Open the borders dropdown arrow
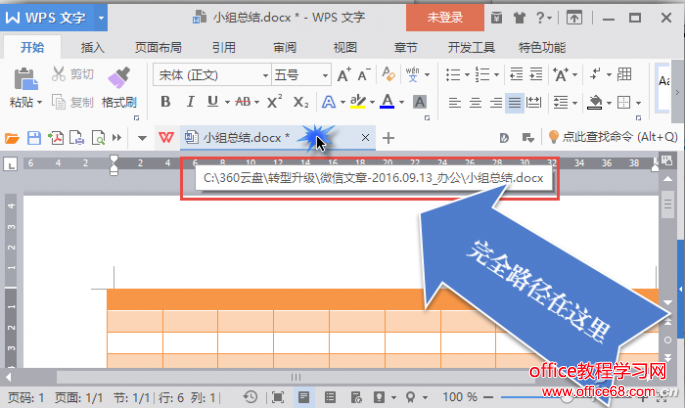 638,104
